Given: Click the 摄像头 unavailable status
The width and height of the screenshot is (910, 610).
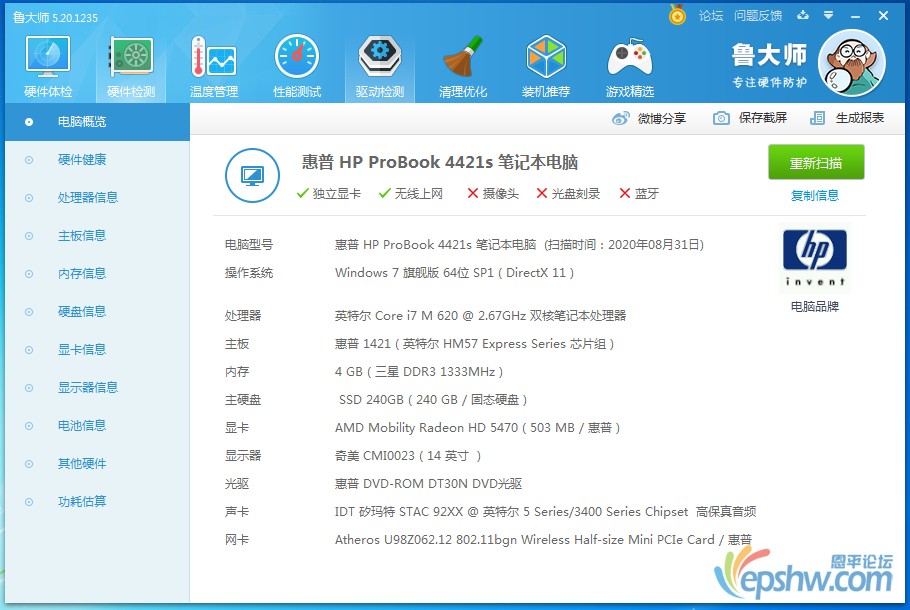Looking at the screenshot, I should pyautogui.click(x=493, y=194).
